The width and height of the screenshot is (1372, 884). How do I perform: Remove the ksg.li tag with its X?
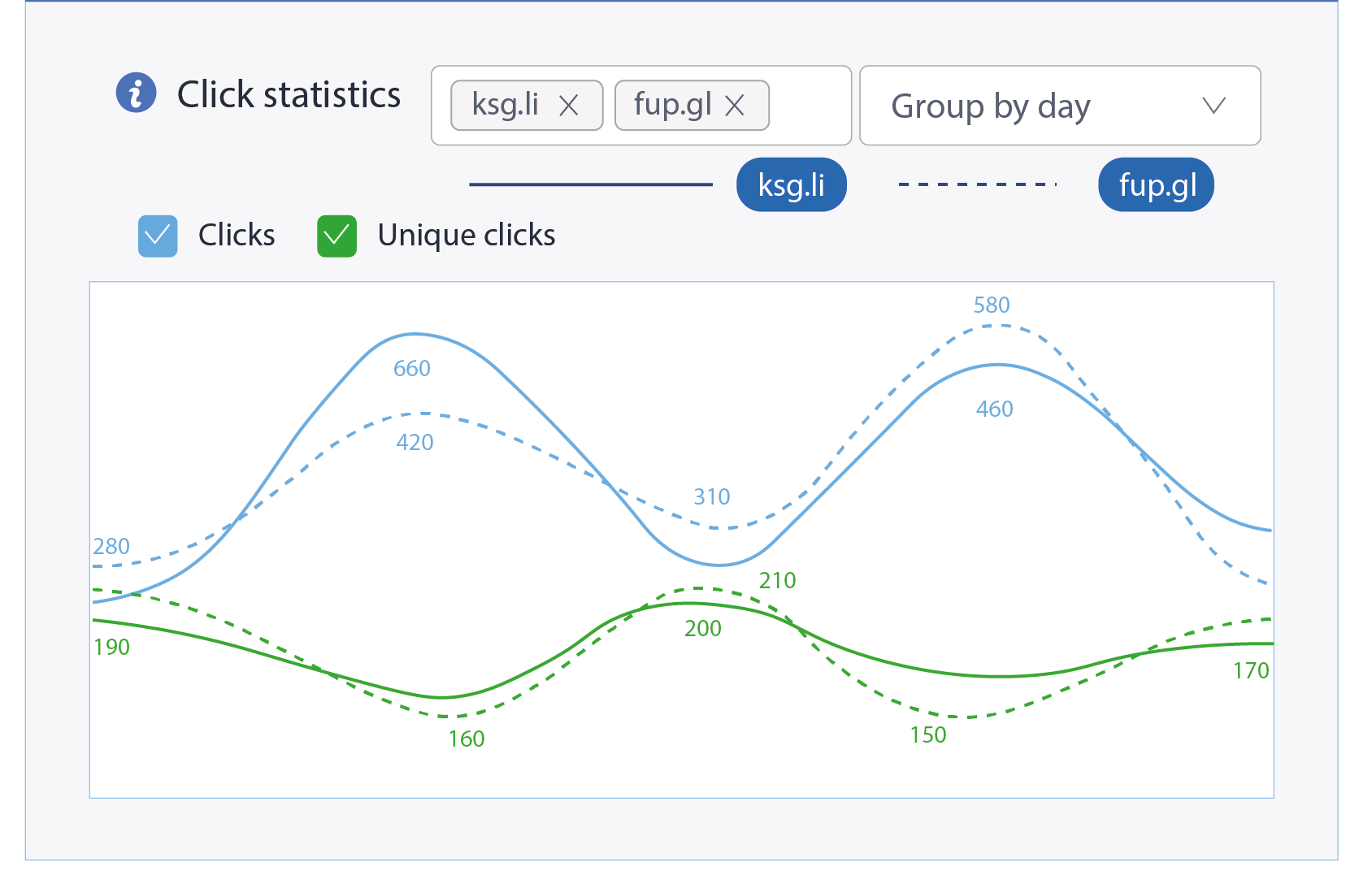[x=569, y=105]
